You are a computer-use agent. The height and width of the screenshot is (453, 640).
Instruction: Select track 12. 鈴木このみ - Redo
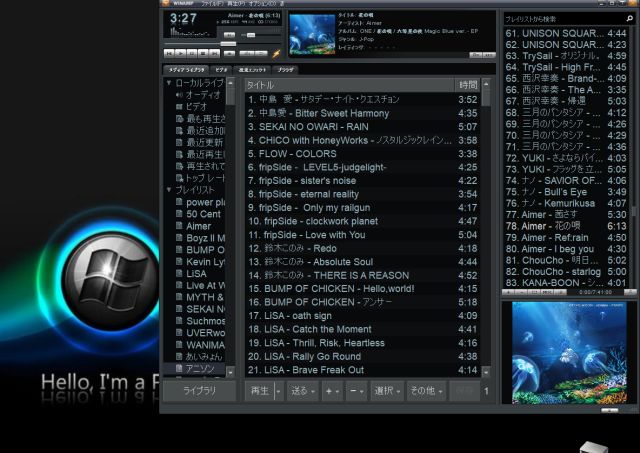[x=362, y=248]
